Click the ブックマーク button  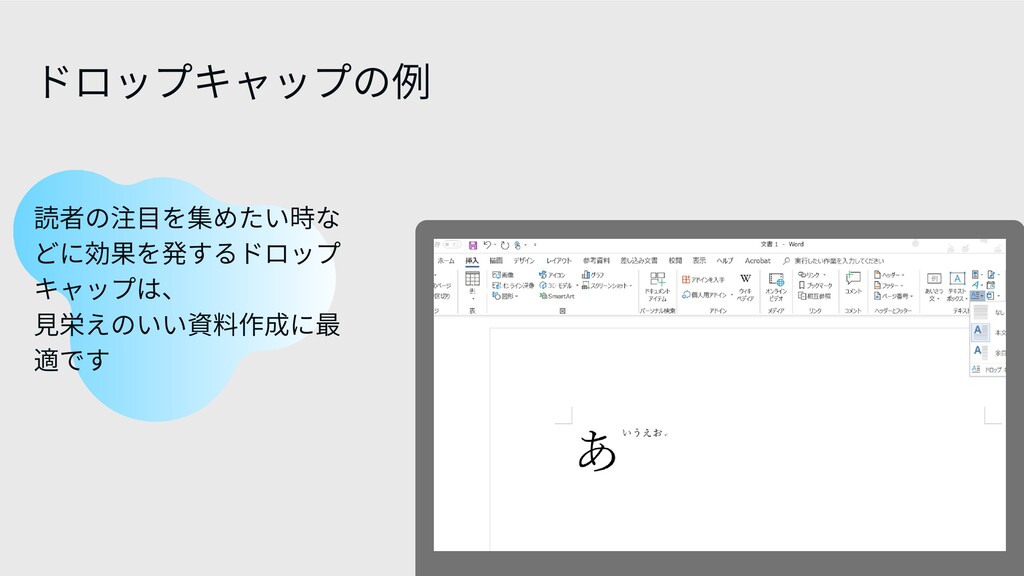pos(815,285)
